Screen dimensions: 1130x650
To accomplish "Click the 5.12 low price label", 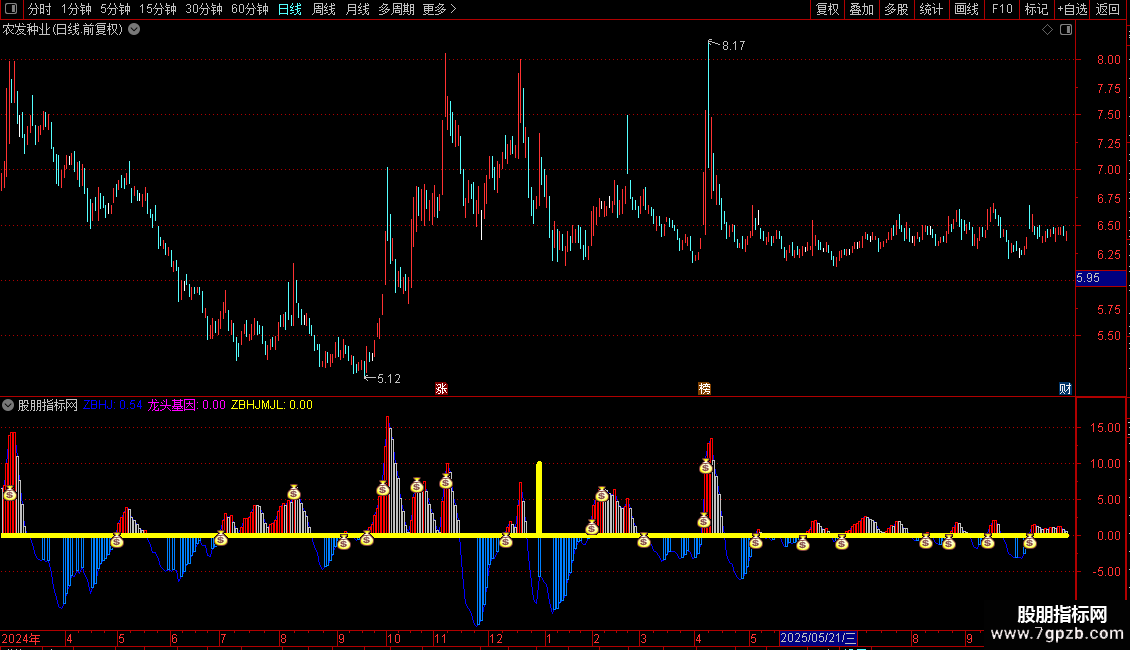I will 389,378.
